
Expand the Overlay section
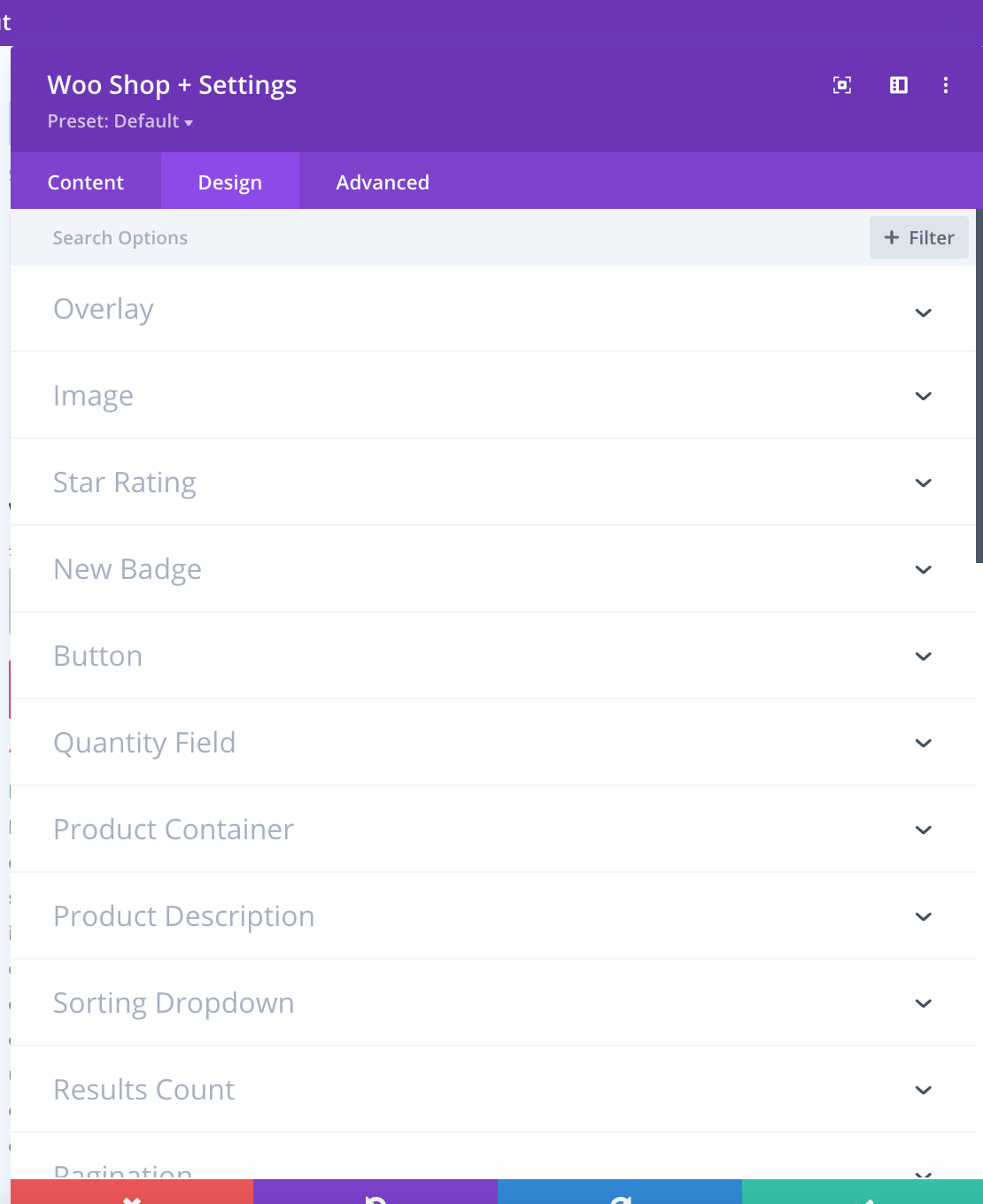493,309
